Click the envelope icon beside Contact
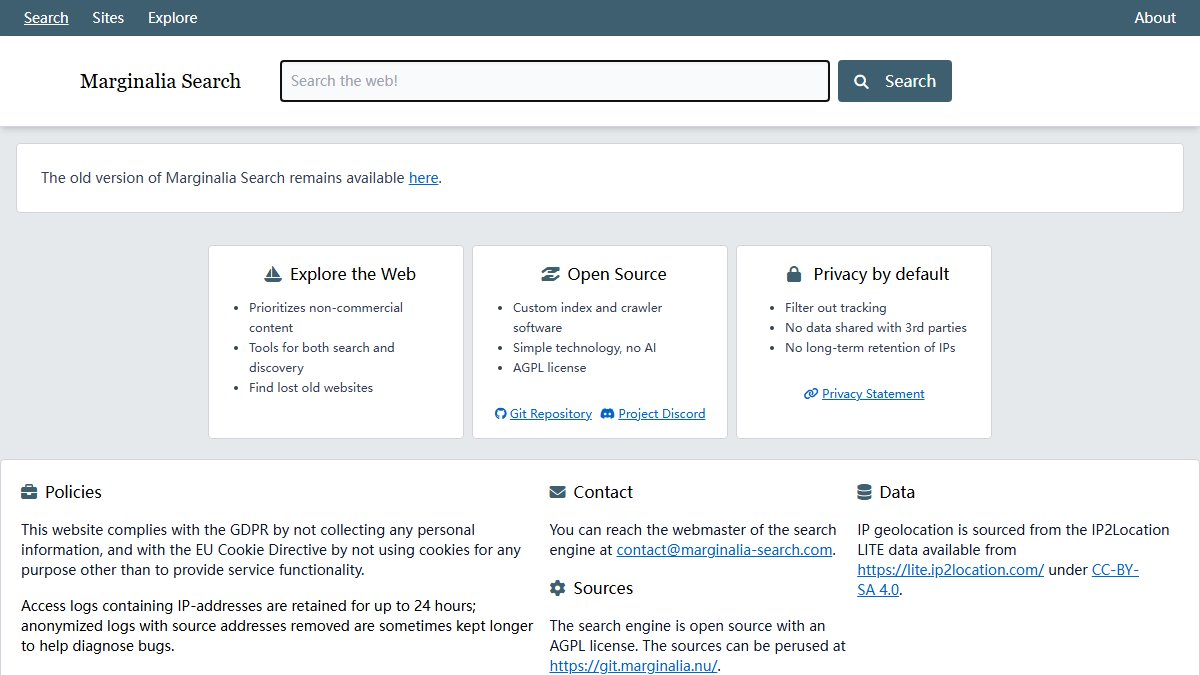 (x=558, y=492)
